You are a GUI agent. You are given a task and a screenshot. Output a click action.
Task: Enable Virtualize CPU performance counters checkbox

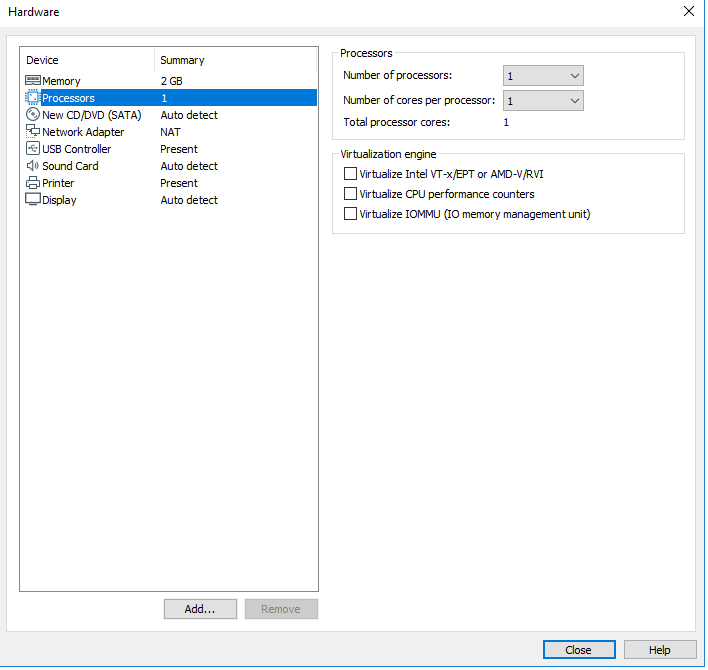point(350,194)
